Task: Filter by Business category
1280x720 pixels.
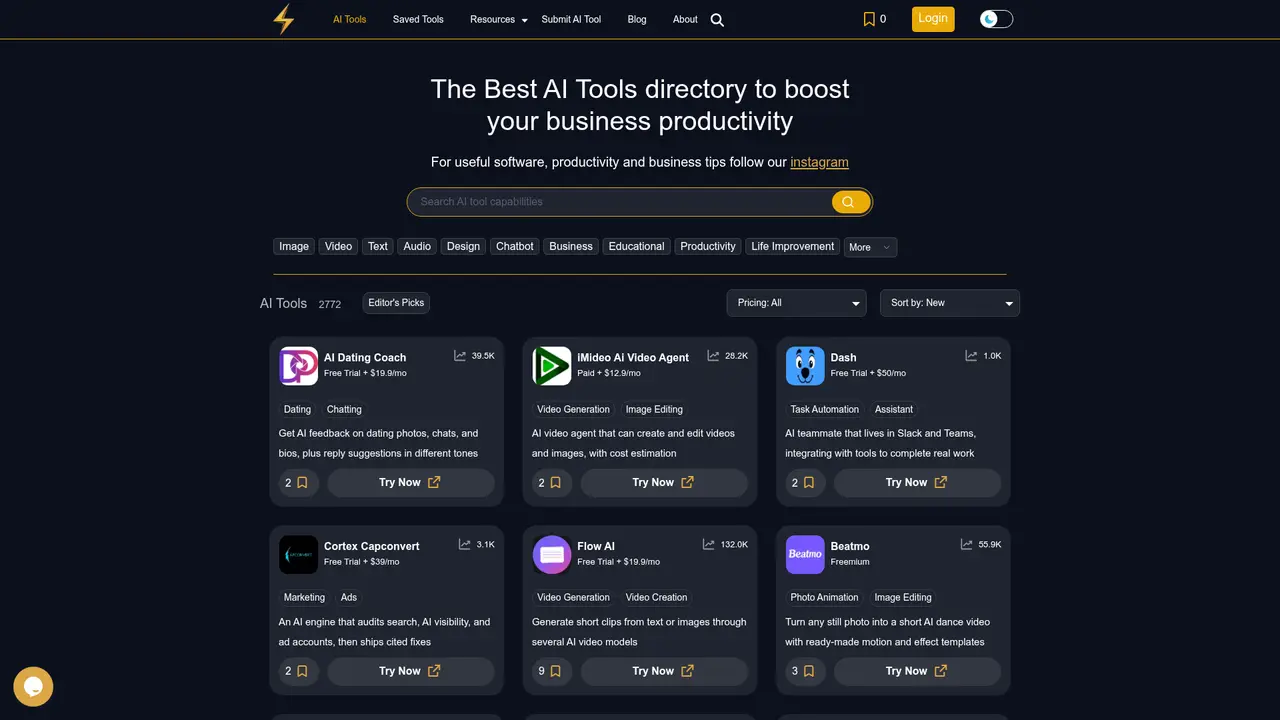Action: 571,246
